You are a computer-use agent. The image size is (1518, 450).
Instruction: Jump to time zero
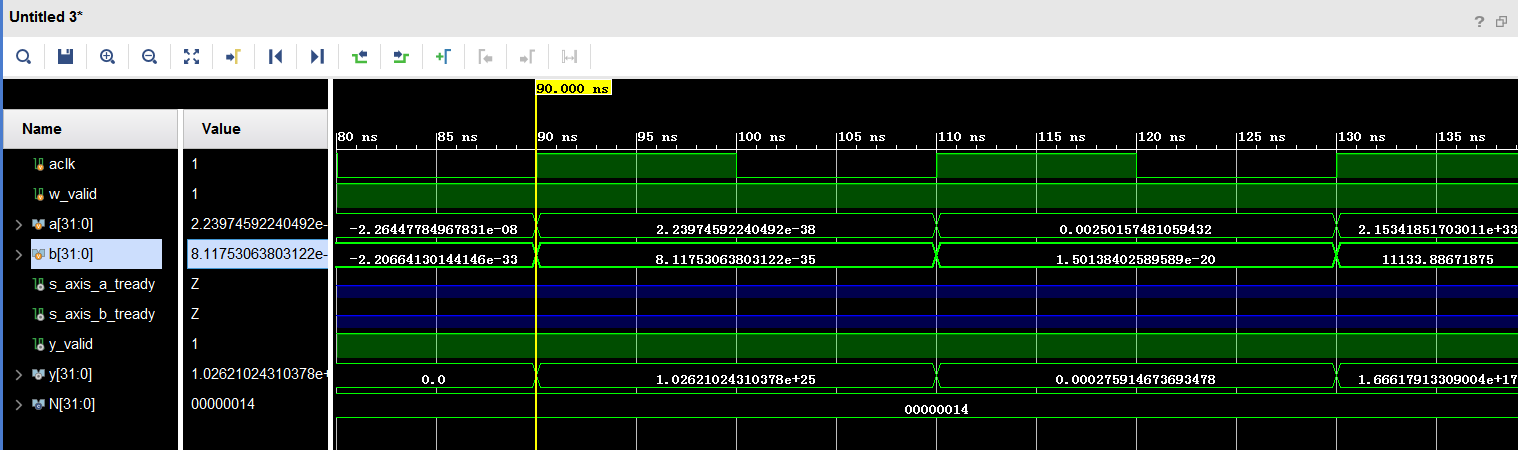tap(275, 57)
